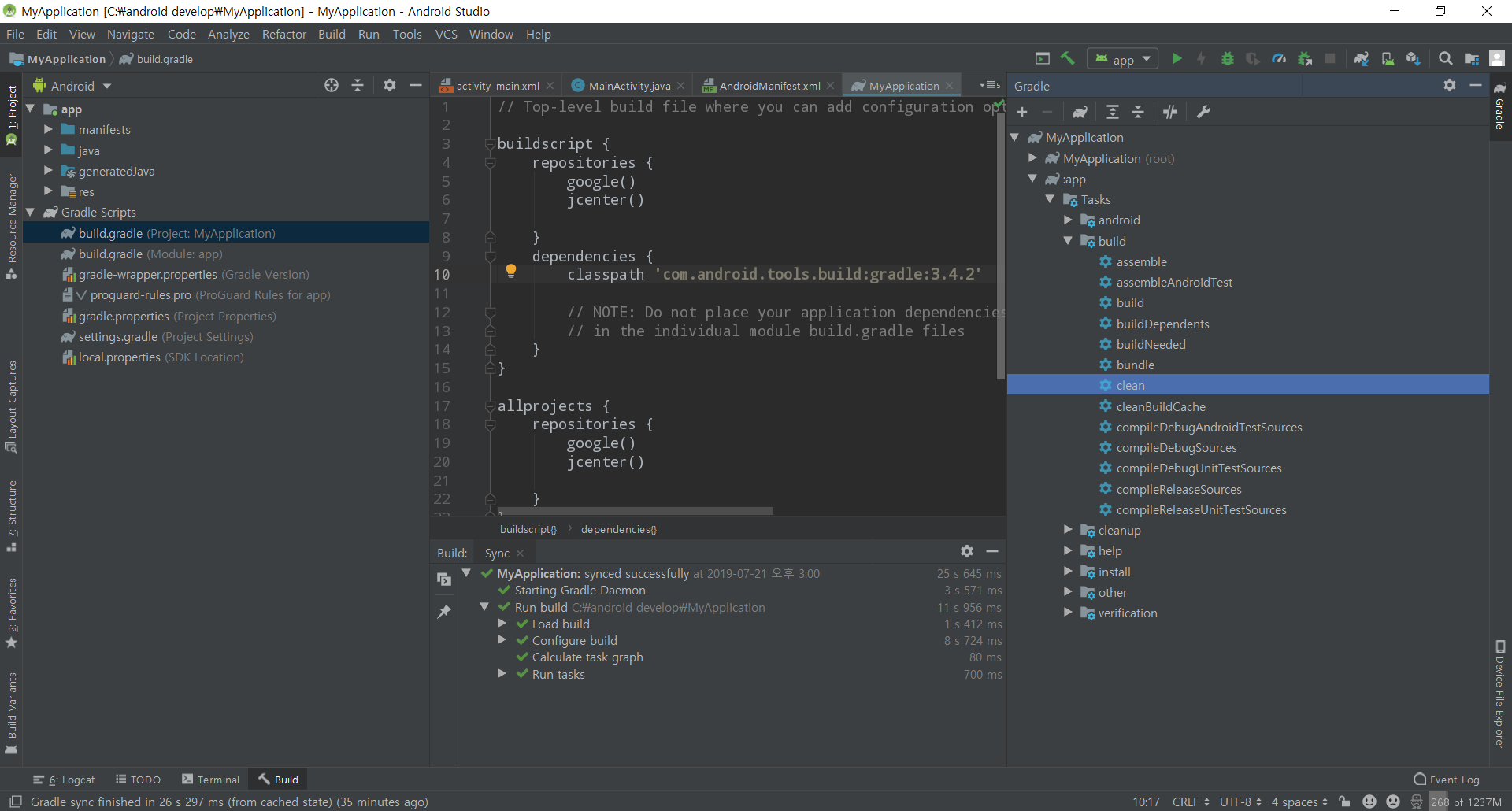Toggle Structure side panel
The width and height of the screenshot is (1512, 811).
tap(12, 516)
